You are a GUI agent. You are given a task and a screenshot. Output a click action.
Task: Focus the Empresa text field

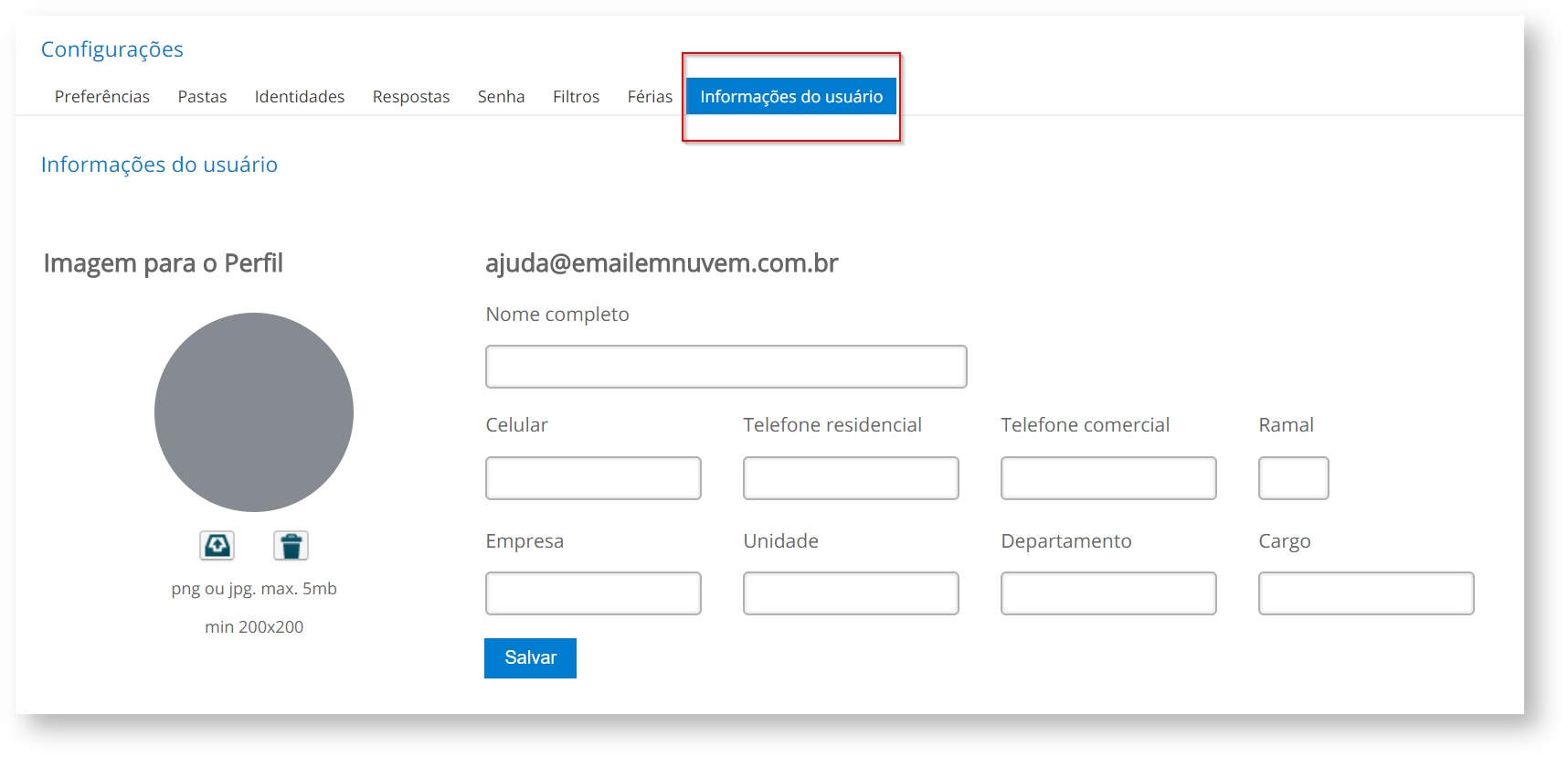(593, 593)
